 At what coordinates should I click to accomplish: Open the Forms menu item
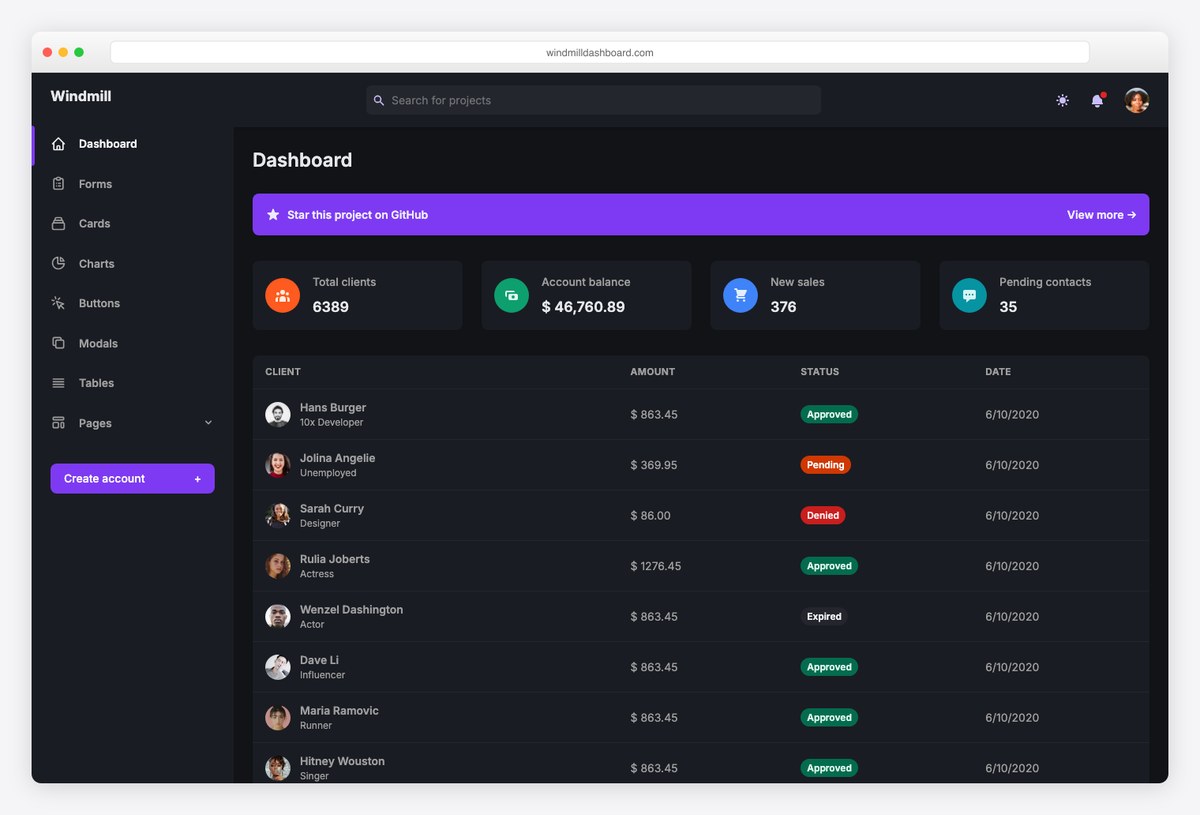(95, 184)
